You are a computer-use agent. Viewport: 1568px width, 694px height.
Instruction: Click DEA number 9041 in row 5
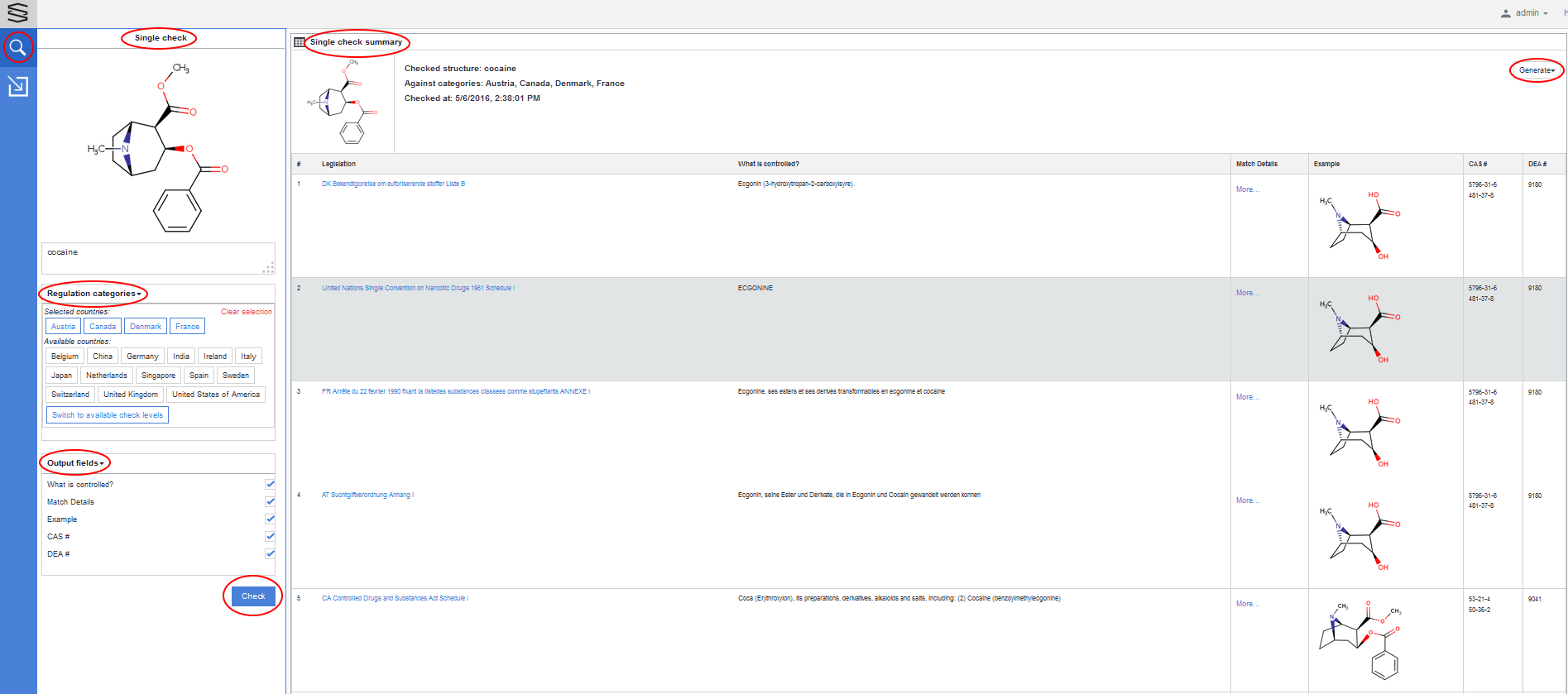click(x=1535, y=599)
